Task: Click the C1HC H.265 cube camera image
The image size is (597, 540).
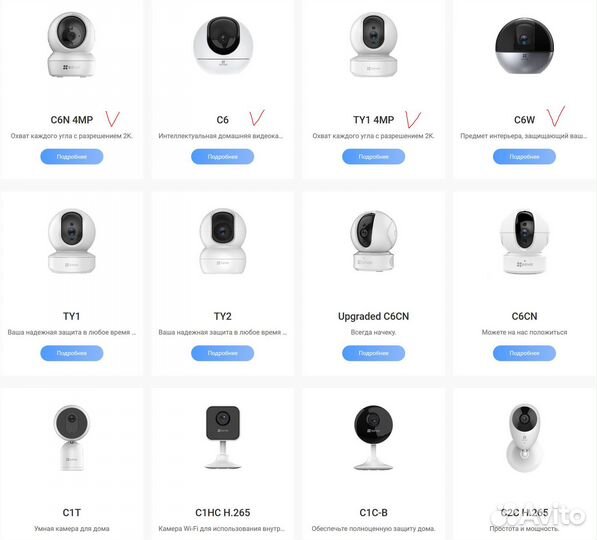Action: pos(223,437)
